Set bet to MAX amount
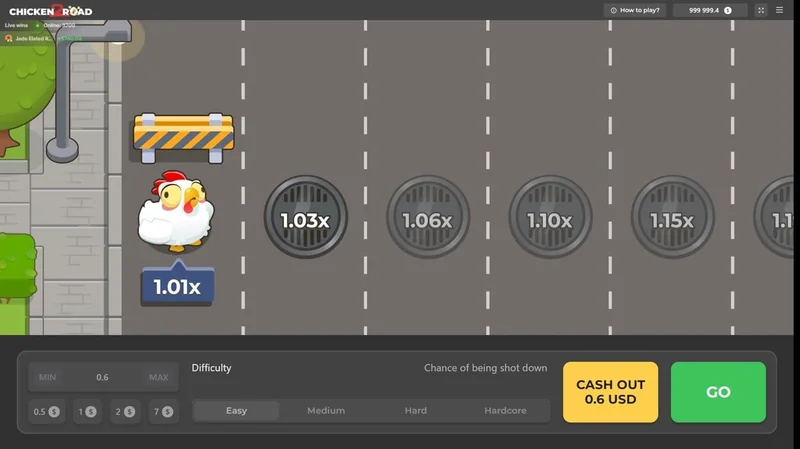 [x=158, y=377]
